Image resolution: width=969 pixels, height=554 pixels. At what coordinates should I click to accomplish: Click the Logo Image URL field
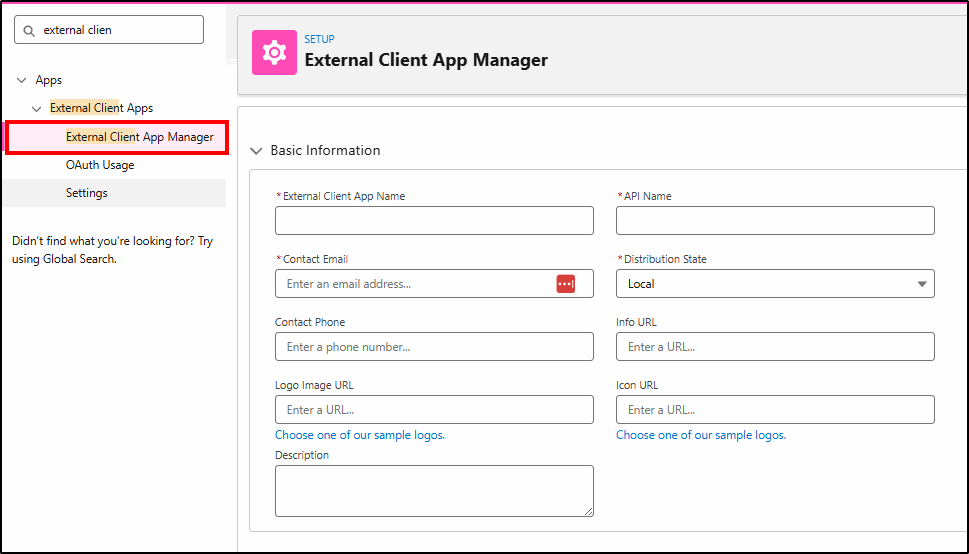click(x=434, y=410)
